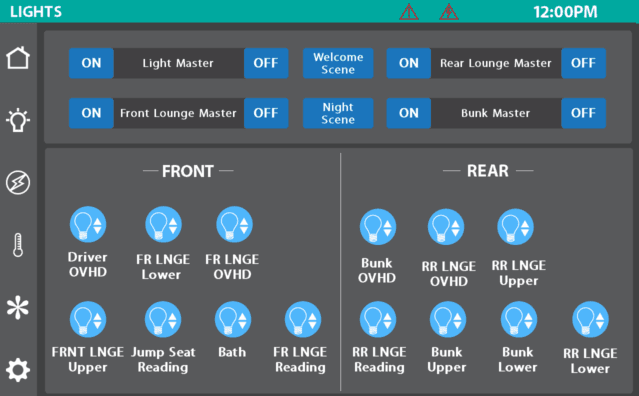This screenshot has height=396, width=639.
Task: Turn Rear Lounge Master OFF
Action: 584,63
